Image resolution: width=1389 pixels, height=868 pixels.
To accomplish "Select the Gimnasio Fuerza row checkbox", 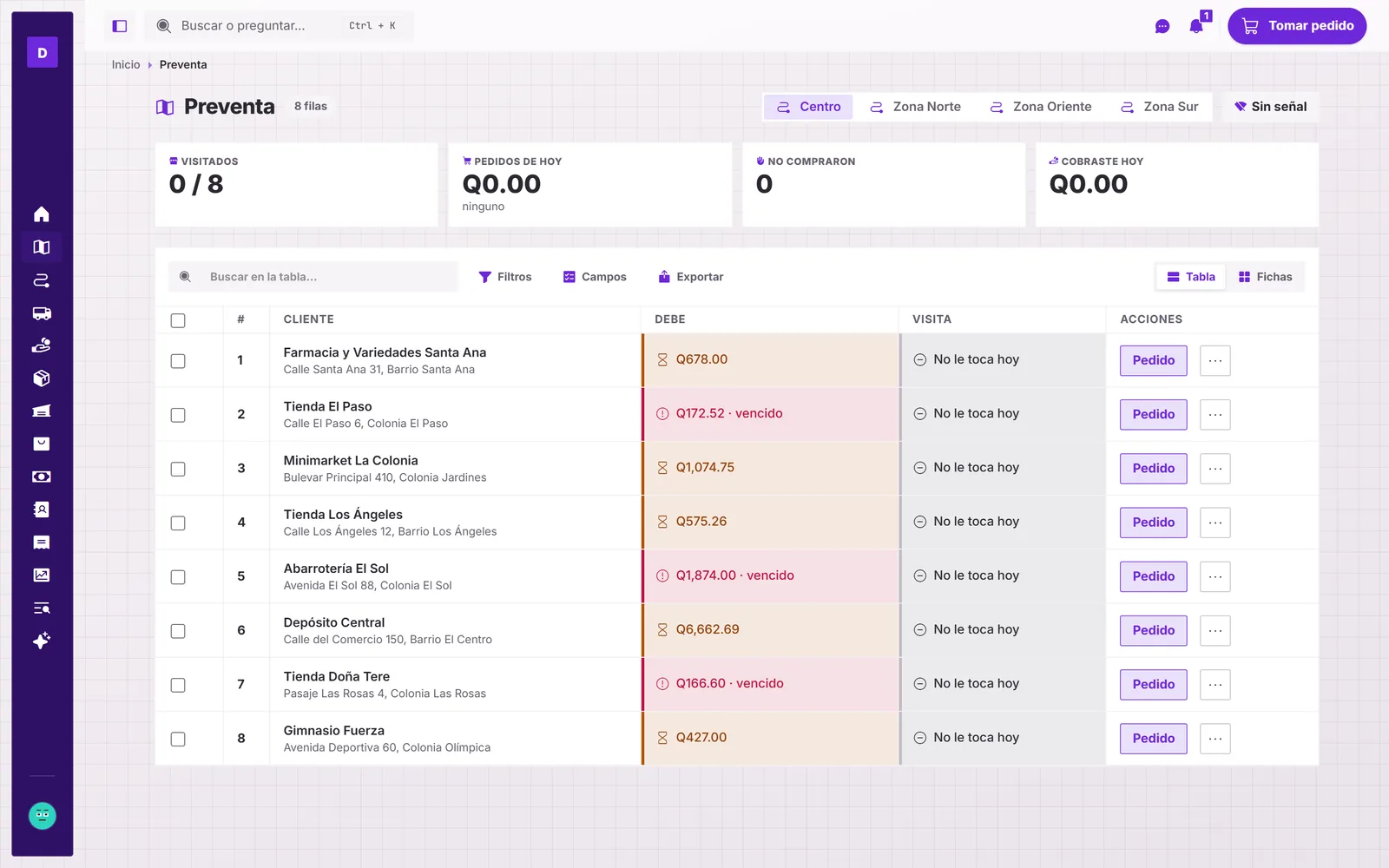I will click(178, 739).
